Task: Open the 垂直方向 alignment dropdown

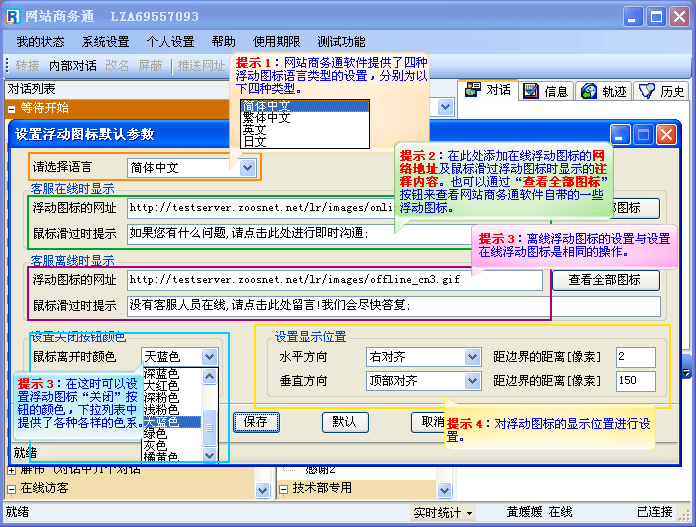Action: 472,381
